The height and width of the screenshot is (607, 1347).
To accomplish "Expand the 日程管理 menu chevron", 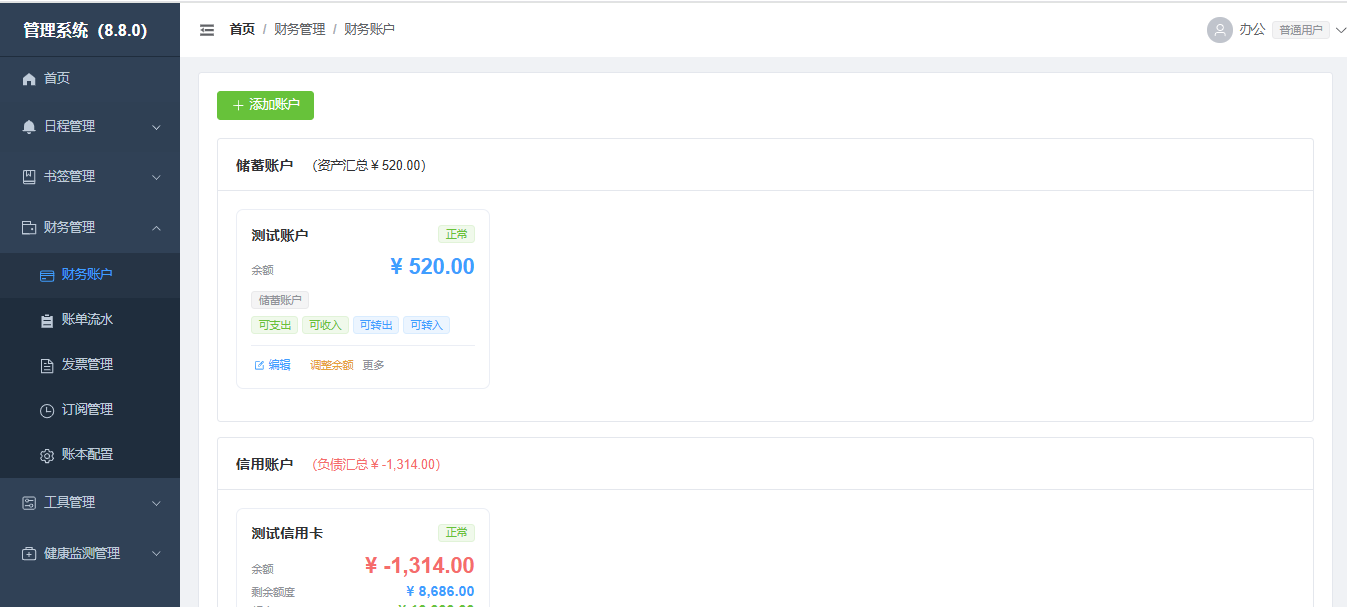I will [x=156, y=127].
